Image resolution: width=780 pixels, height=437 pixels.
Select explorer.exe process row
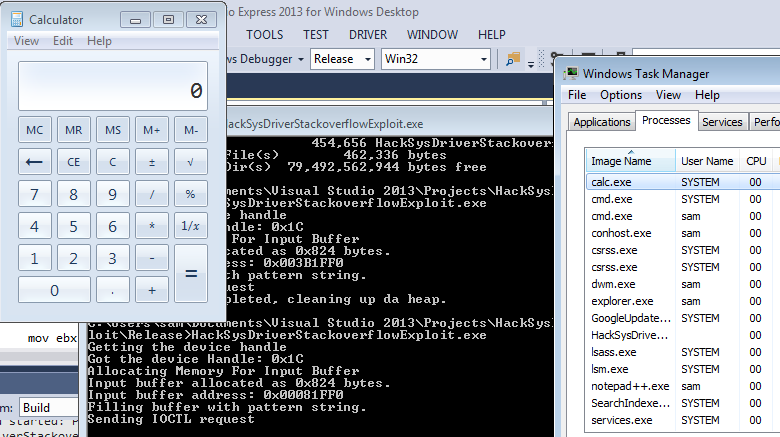point(682,301)
